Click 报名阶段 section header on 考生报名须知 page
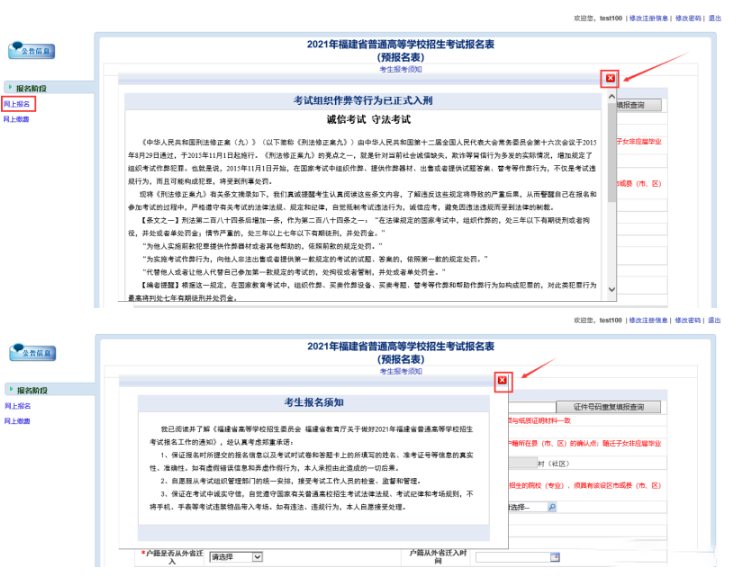Image resolution: width=742 pixels, height=584 pixels. [x=32, y=390]
